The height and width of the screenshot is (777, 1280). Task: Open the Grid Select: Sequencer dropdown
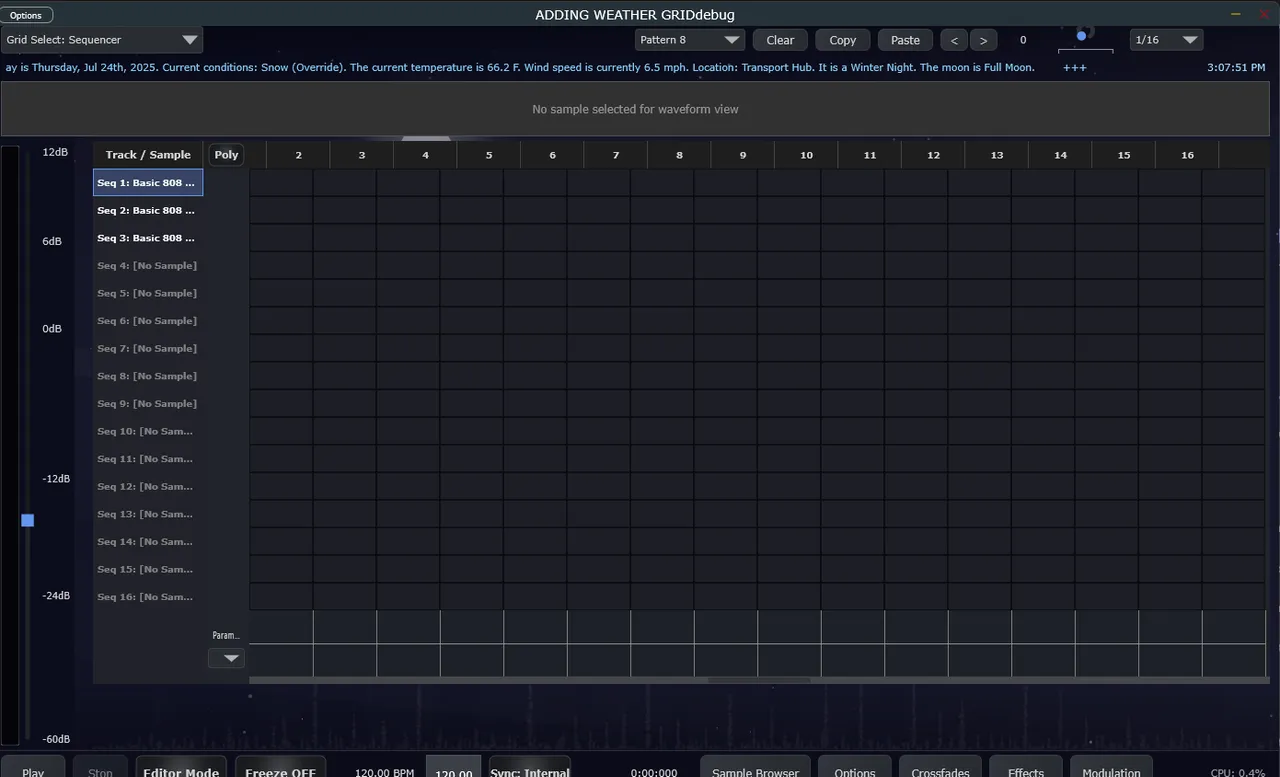tap(102, 40)
